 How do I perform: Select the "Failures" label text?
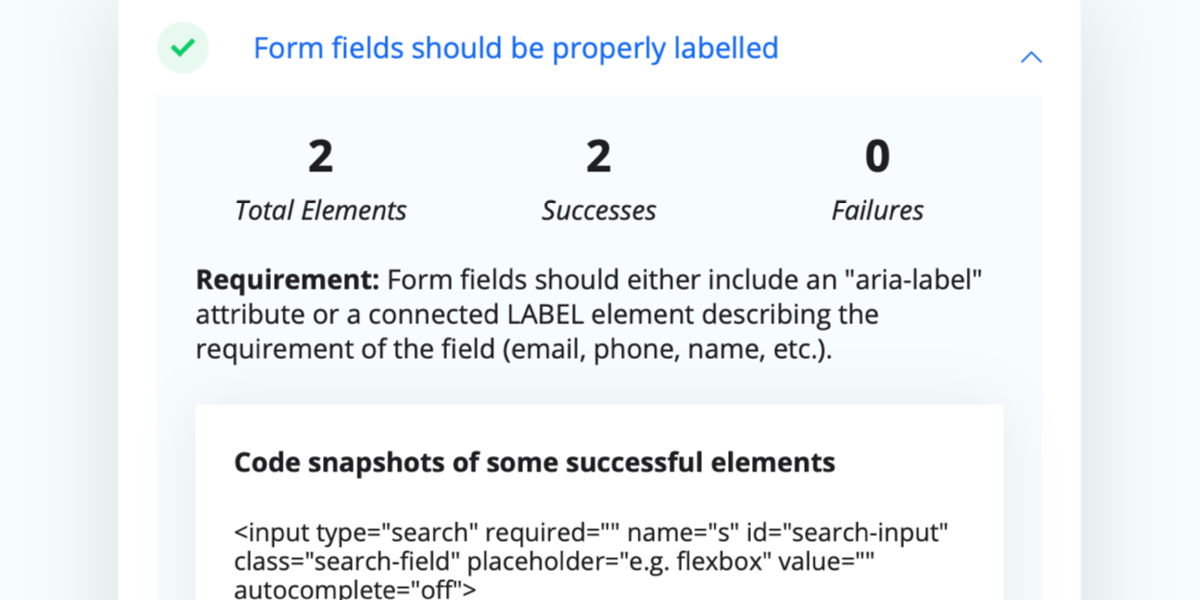877,211
